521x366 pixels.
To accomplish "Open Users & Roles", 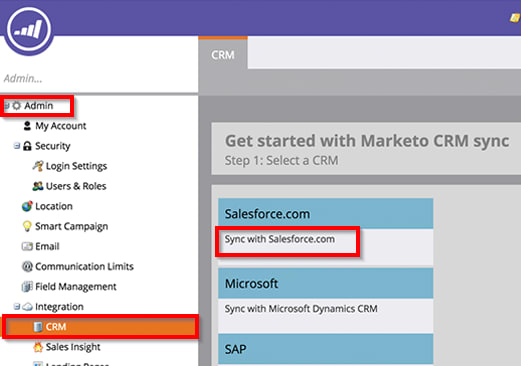I will [x=76, y=186].
